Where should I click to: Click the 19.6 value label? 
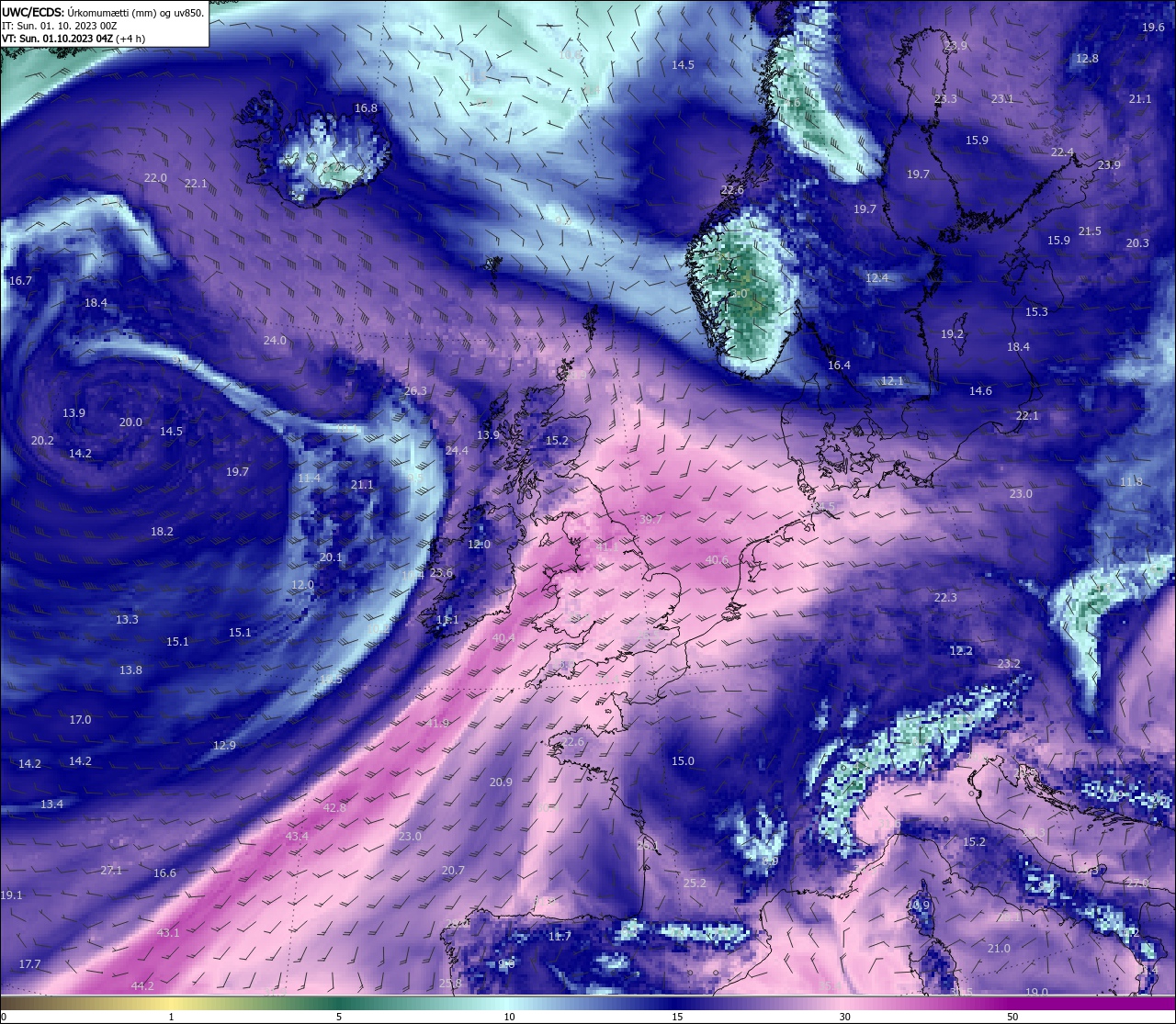tap(1153, 28)
